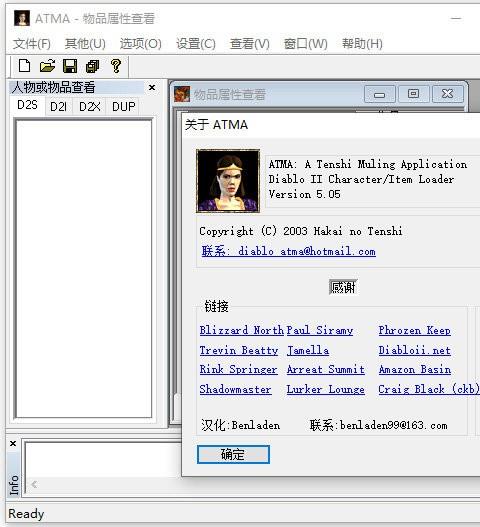Open the 文件(F) menu
480x527 pixels.
tap(32, 44)
